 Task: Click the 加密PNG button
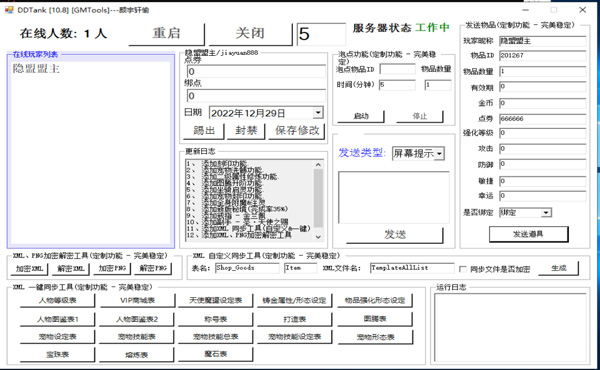[112, 269]
